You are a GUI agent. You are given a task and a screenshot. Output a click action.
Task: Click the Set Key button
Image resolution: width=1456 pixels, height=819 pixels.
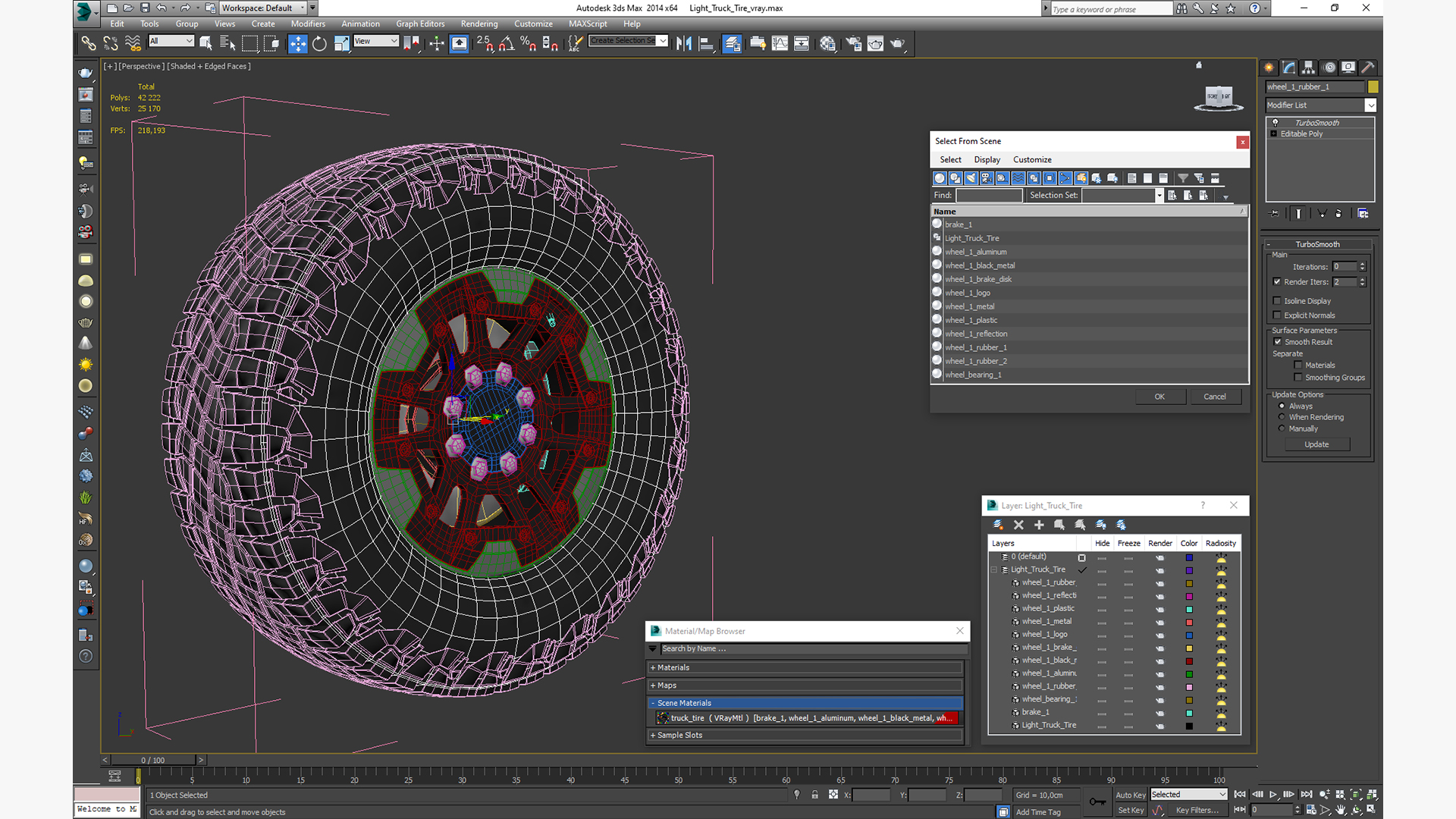pos(1131,810)
